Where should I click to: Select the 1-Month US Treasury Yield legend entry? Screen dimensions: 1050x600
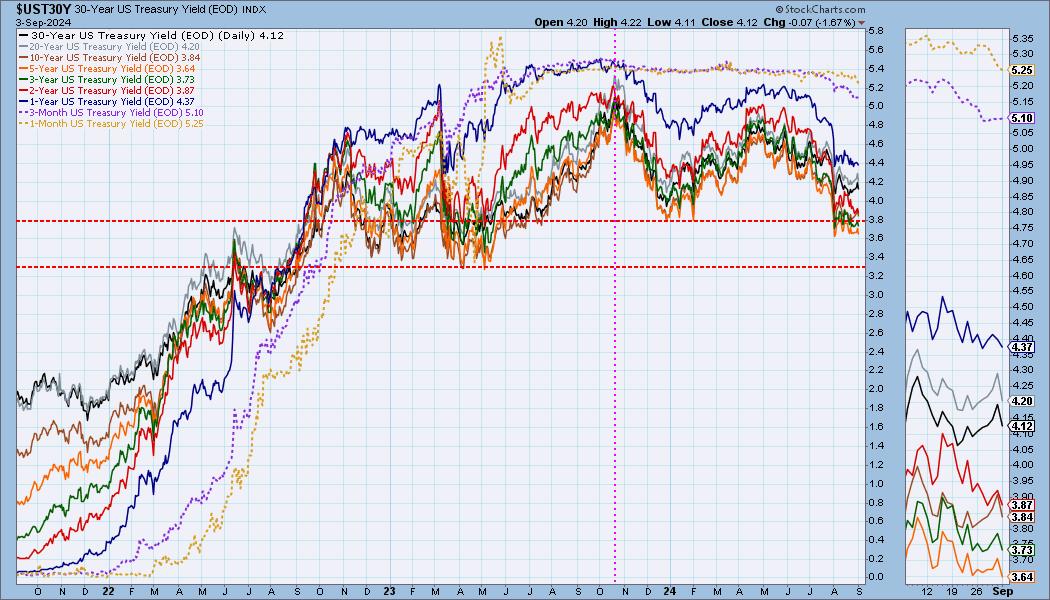tap(112, 123)
